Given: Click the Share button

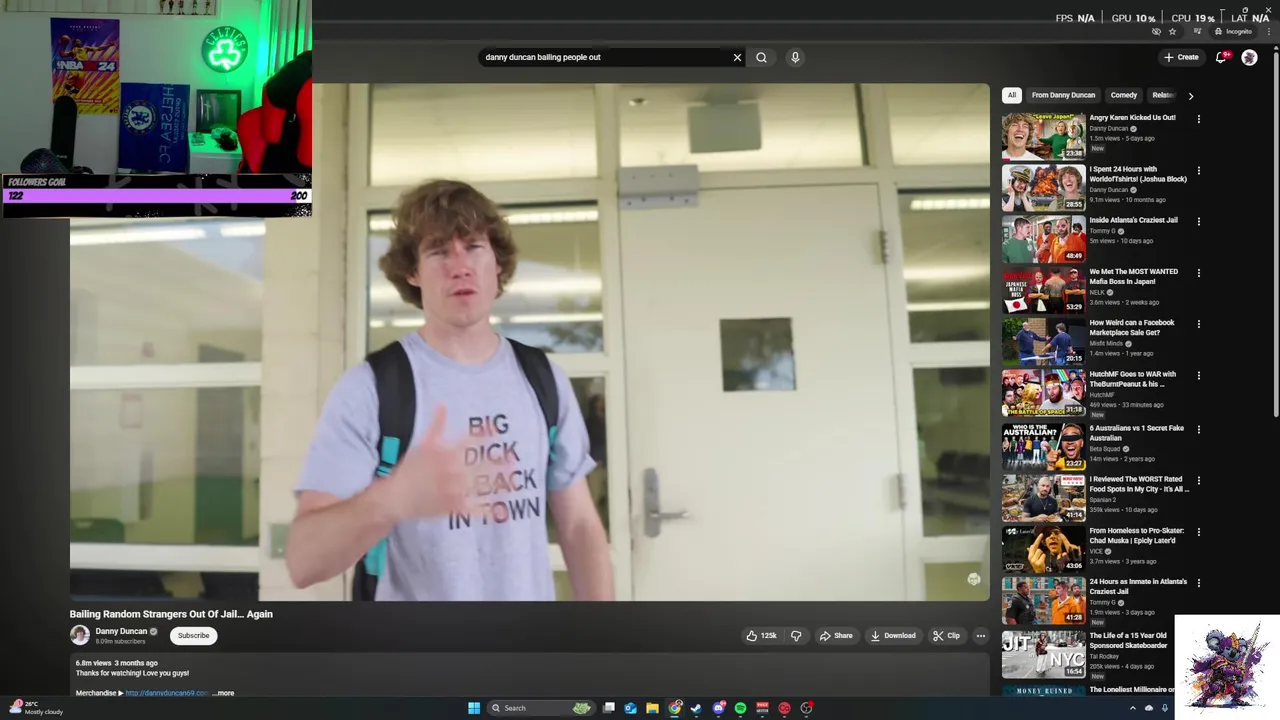Looking at the screenshot, I should point(836,635).
